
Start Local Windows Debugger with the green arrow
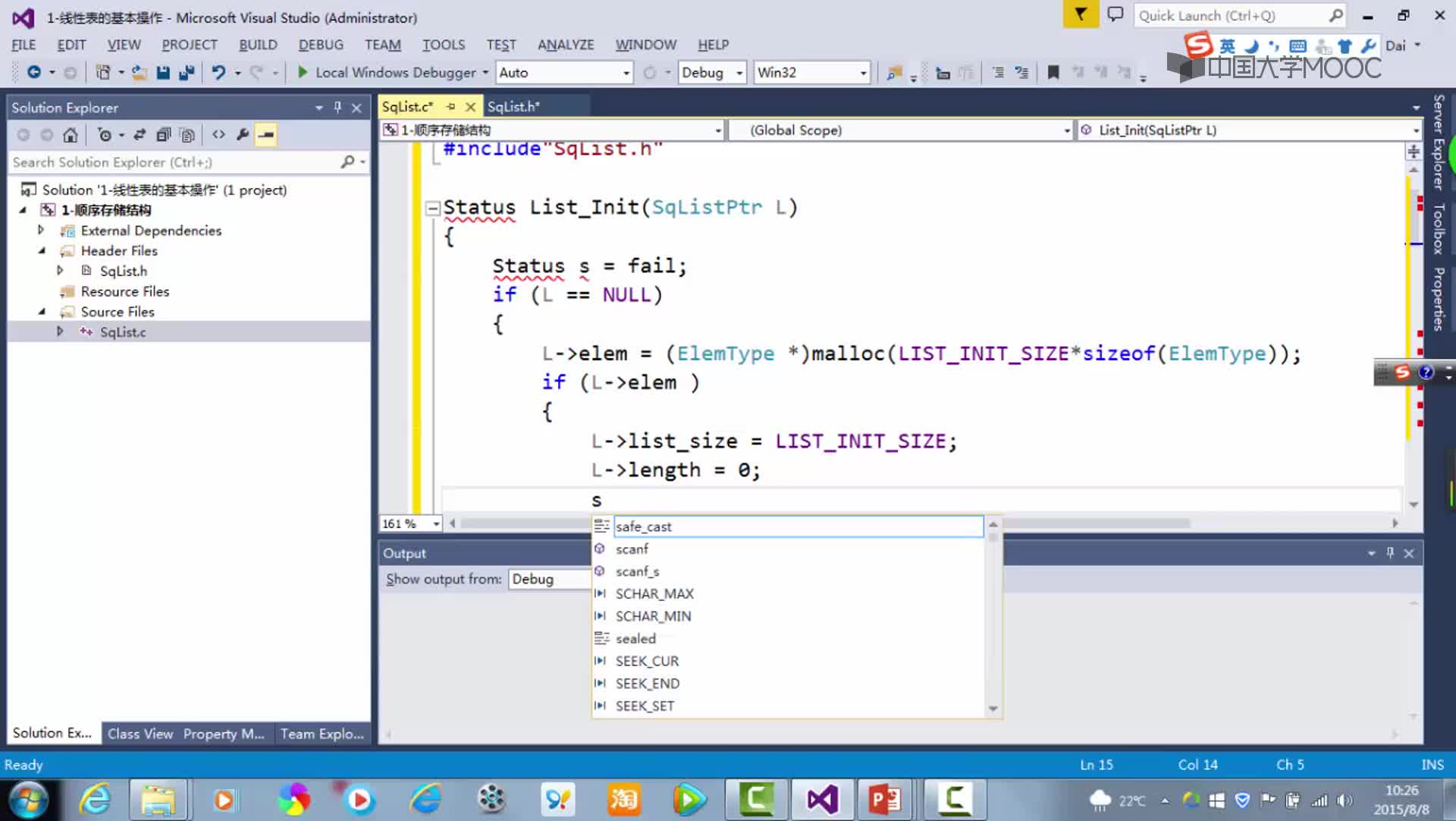[302, 72]
